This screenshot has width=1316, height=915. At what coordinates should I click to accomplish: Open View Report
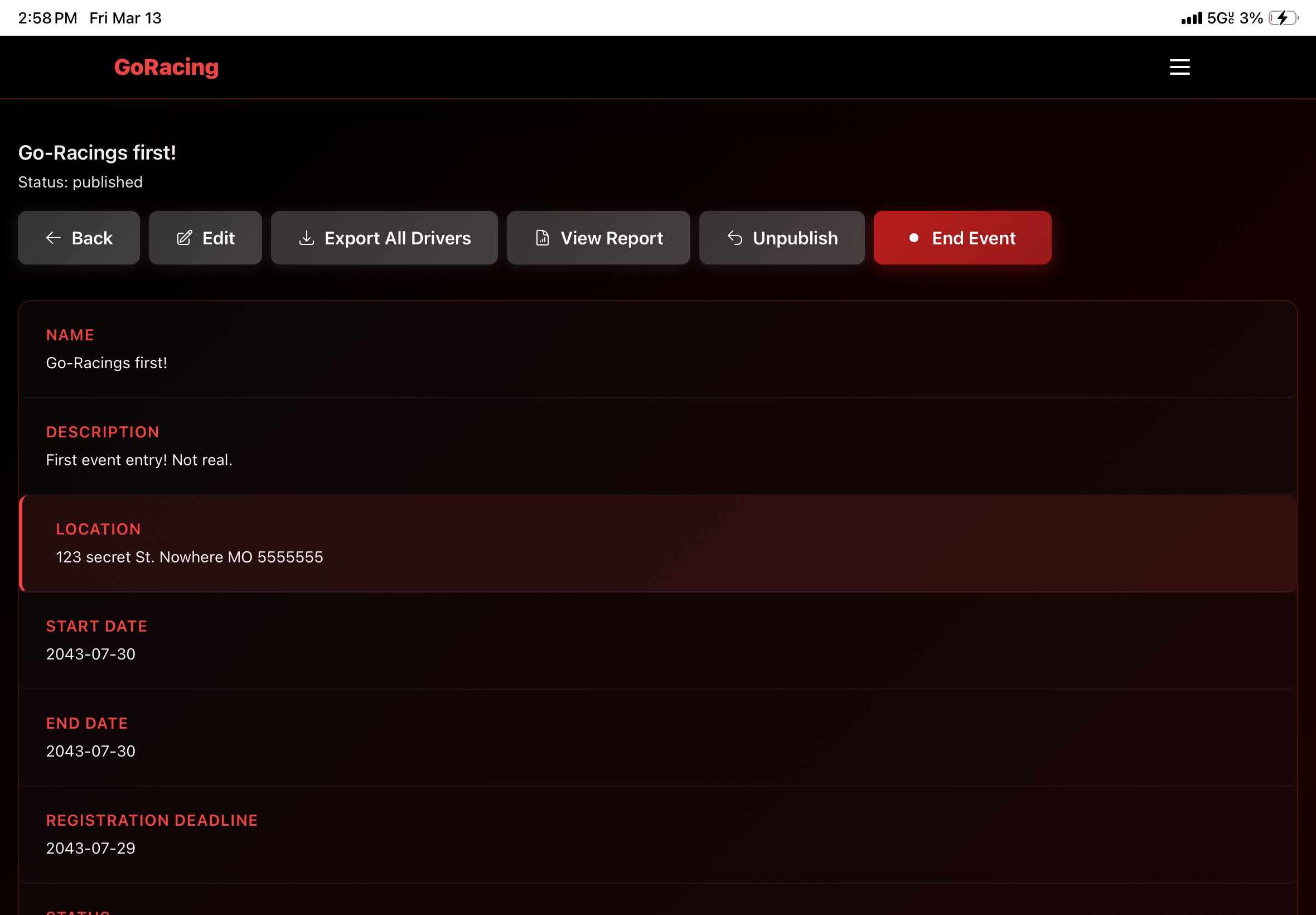pos(598,238)
